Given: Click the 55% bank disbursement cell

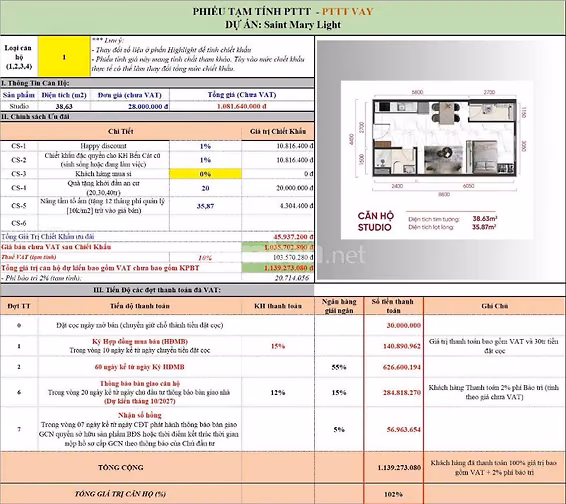Looking at the screenshot, I should 339,367.
